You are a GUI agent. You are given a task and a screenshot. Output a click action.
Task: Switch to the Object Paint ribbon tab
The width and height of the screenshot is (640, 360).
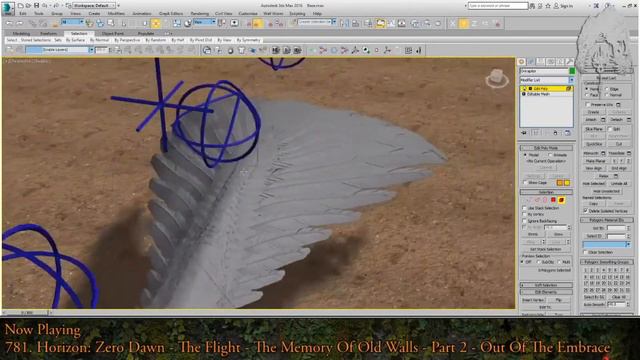pyautogui.click(x=112, y=33)
